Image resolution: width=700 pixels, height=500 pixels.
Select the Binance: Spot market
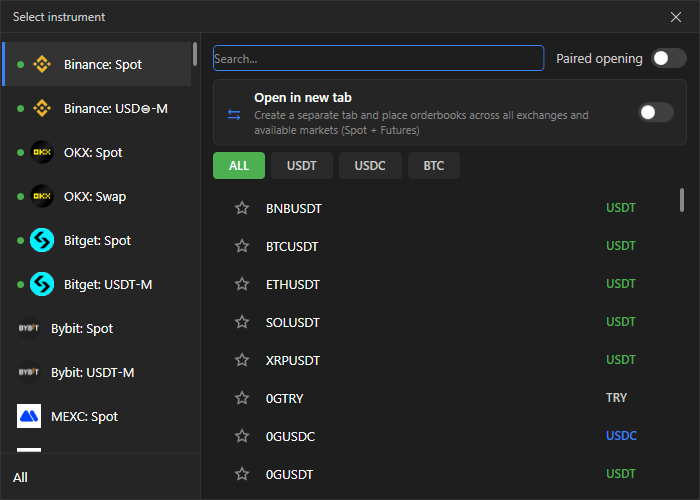[97, 64]
